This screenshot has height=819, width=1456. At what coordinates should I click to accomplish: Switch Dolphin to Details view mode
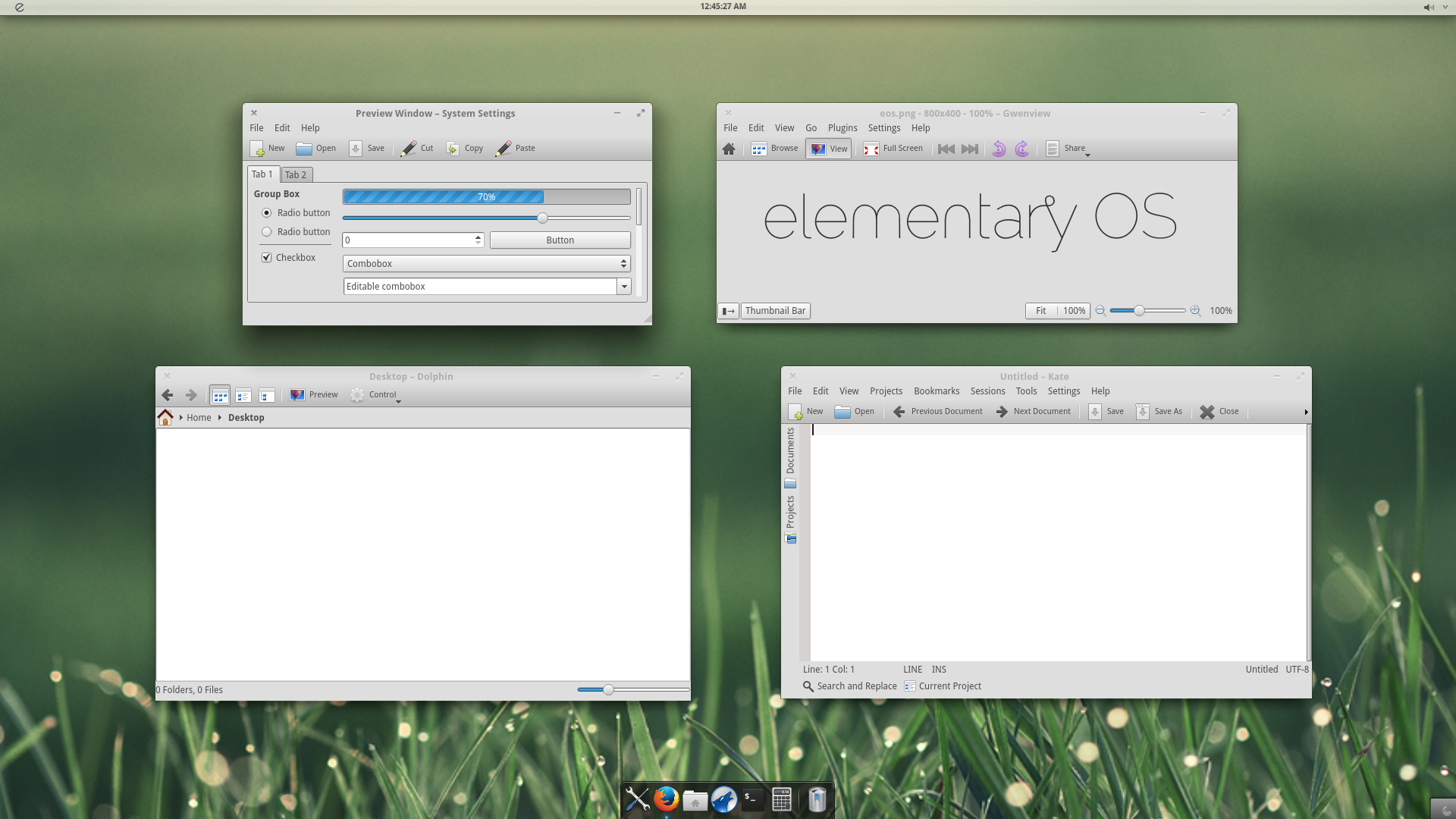(267, 395)
